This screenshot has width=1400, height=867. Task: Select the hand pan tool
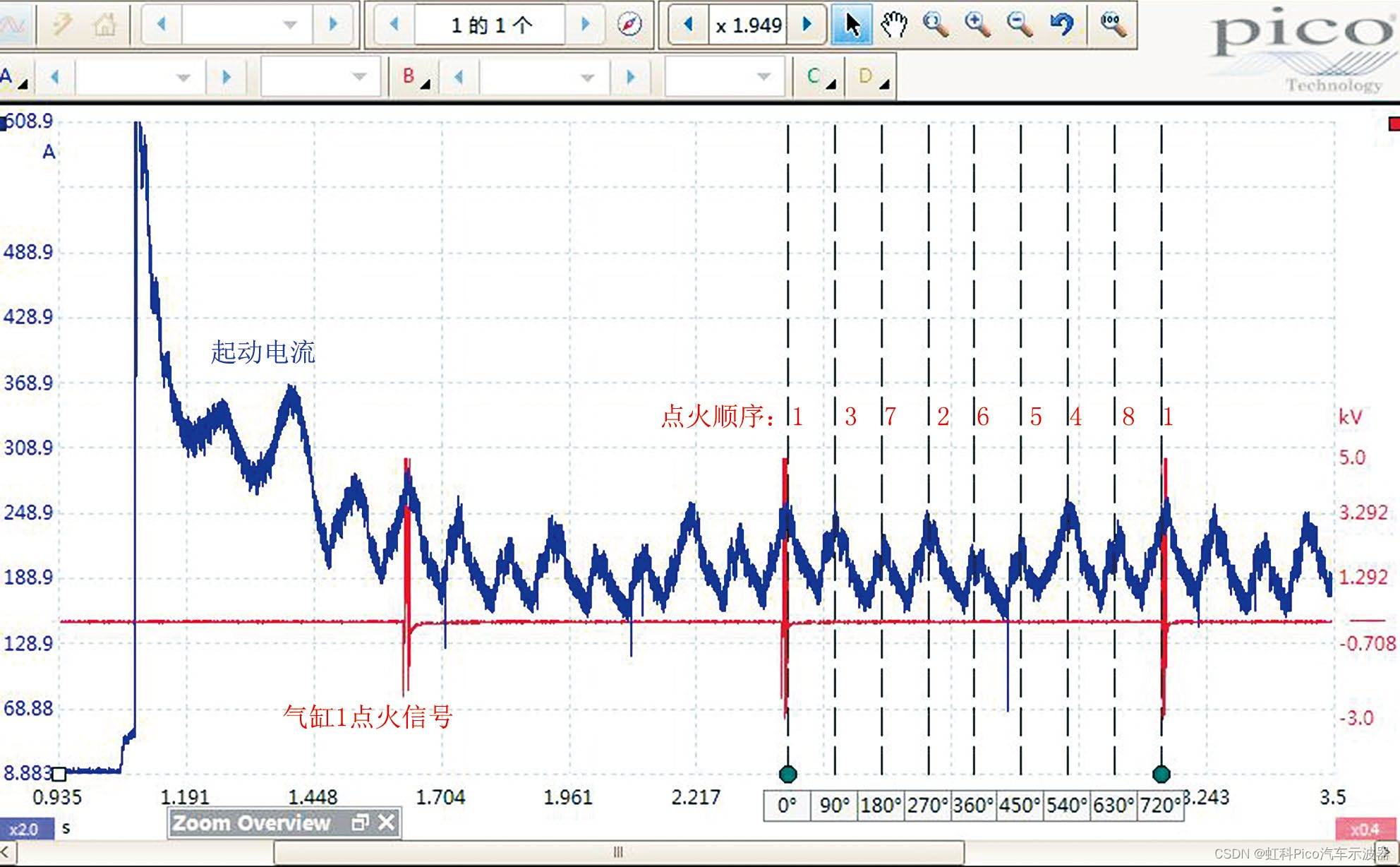point(893,25)
